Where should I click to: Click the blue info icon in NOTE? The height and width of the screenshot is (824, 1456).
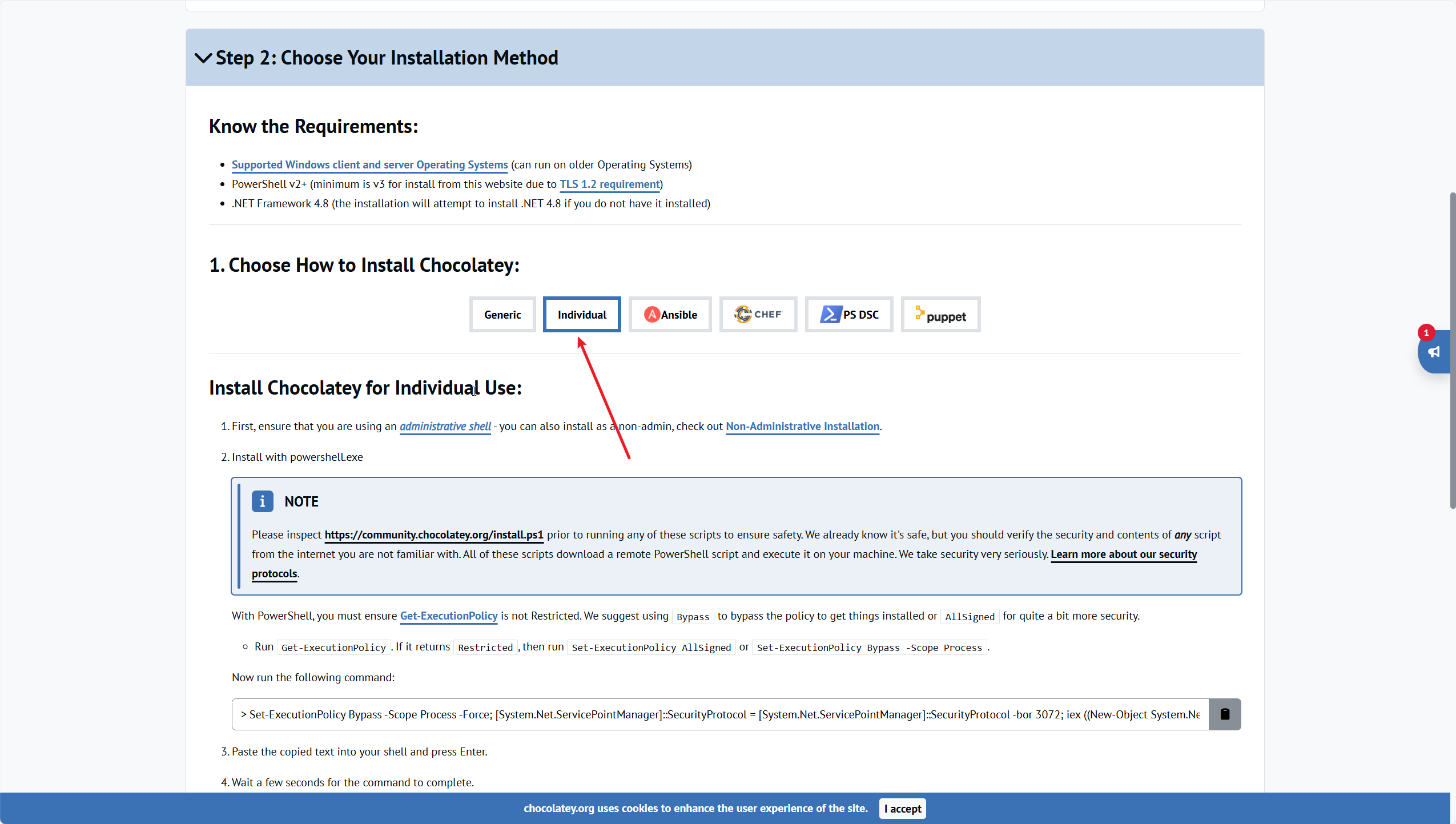[x=262, y=501]
